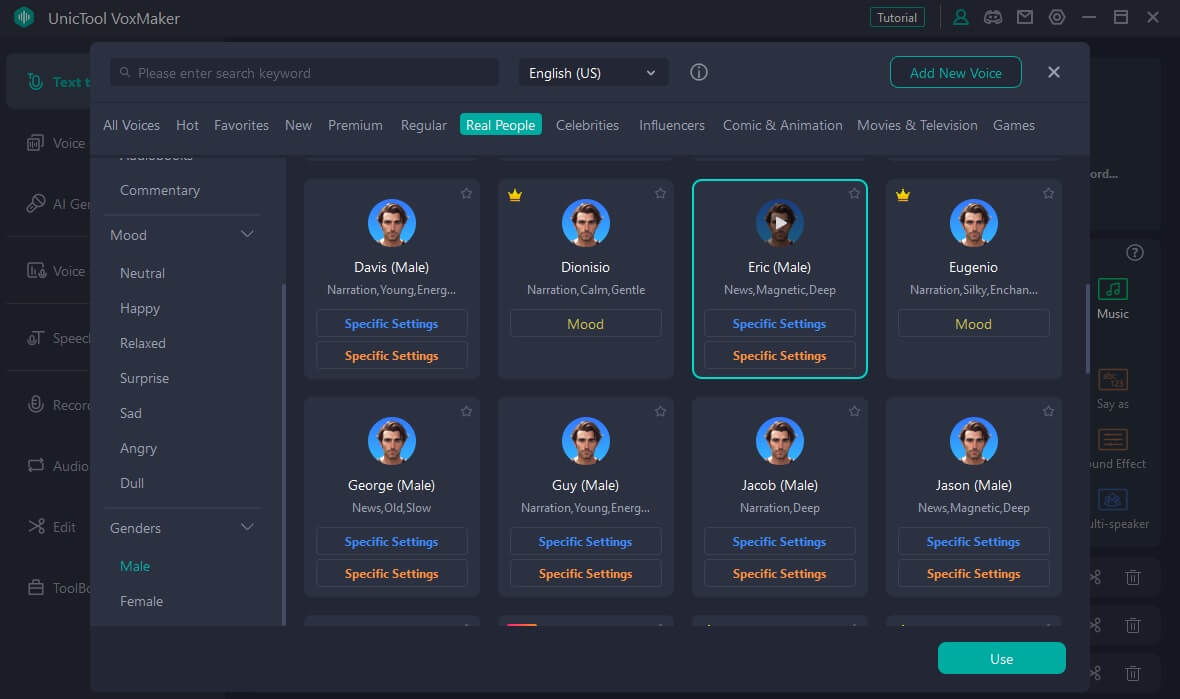This screenshot has height=699, width=1180.
Task: Click the Add New Voice button
Action: (x=955, y=73)
